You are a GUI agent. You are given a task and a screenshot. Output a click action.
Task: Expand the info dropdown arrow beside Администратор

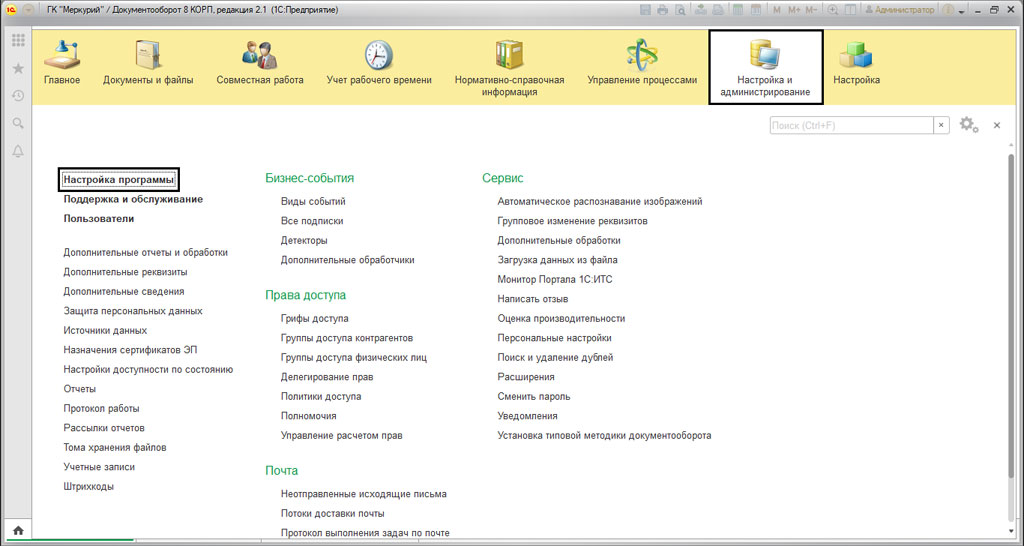click(961, 10)
